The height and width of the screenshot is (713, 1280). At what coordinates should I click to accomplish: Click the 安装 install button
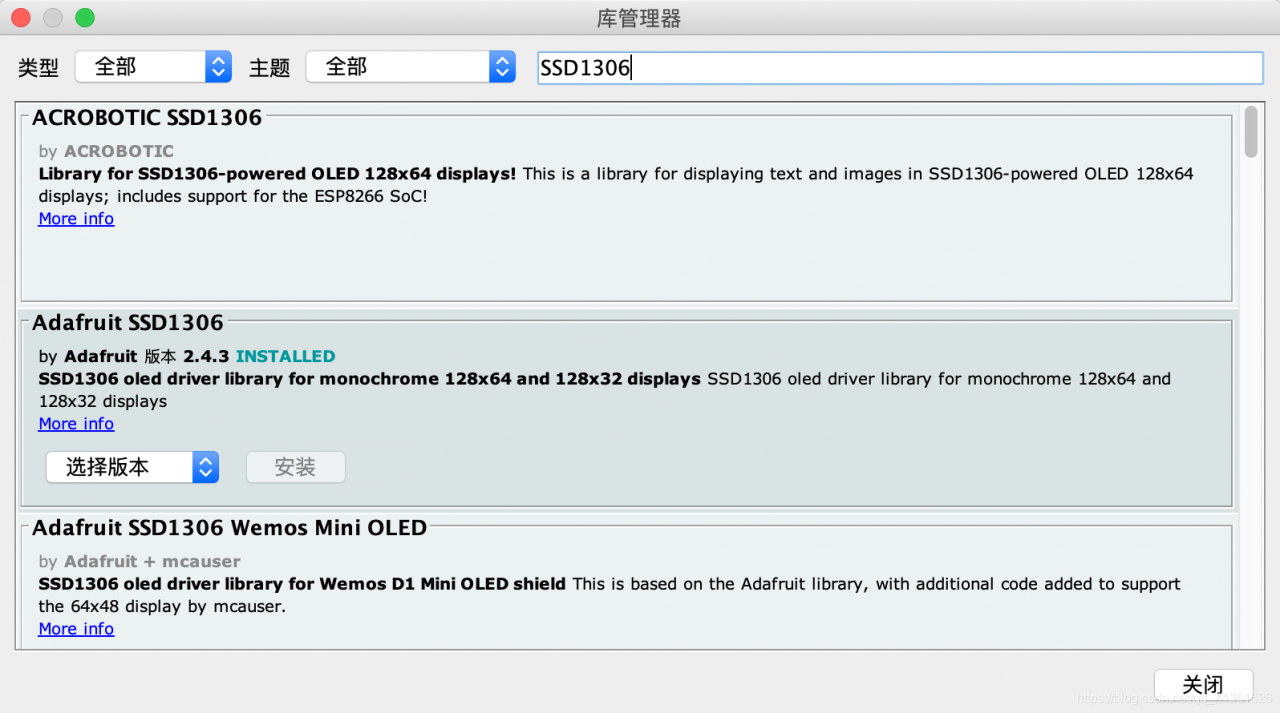coord(296,467)
